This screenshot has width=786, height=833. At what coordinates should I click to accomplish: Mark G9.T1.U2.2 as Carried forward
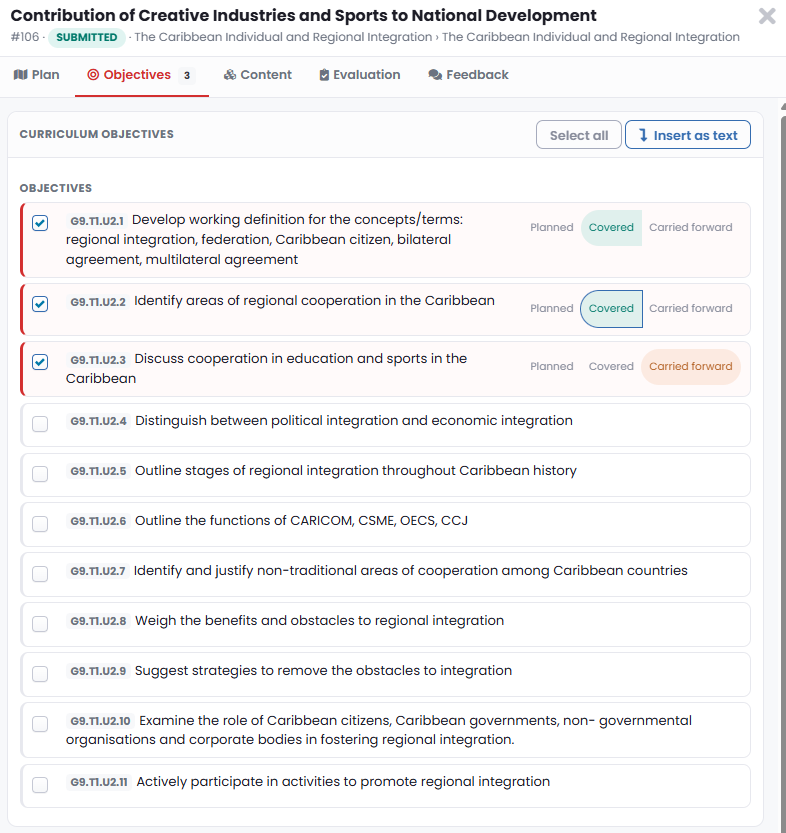click(690, 309)
